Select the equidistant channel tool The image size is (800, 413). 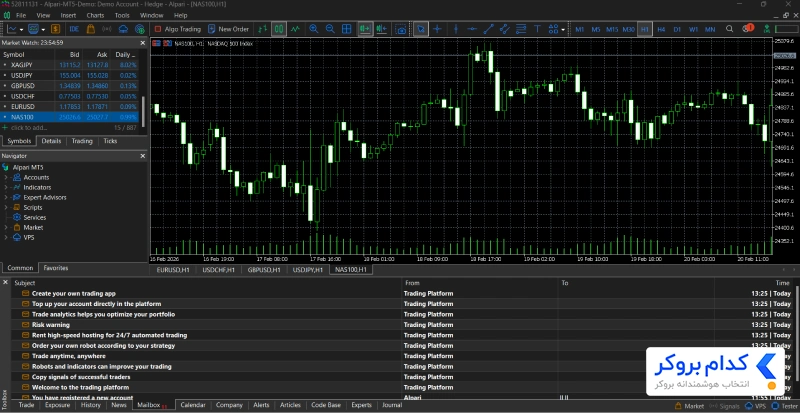pos(505,29)
